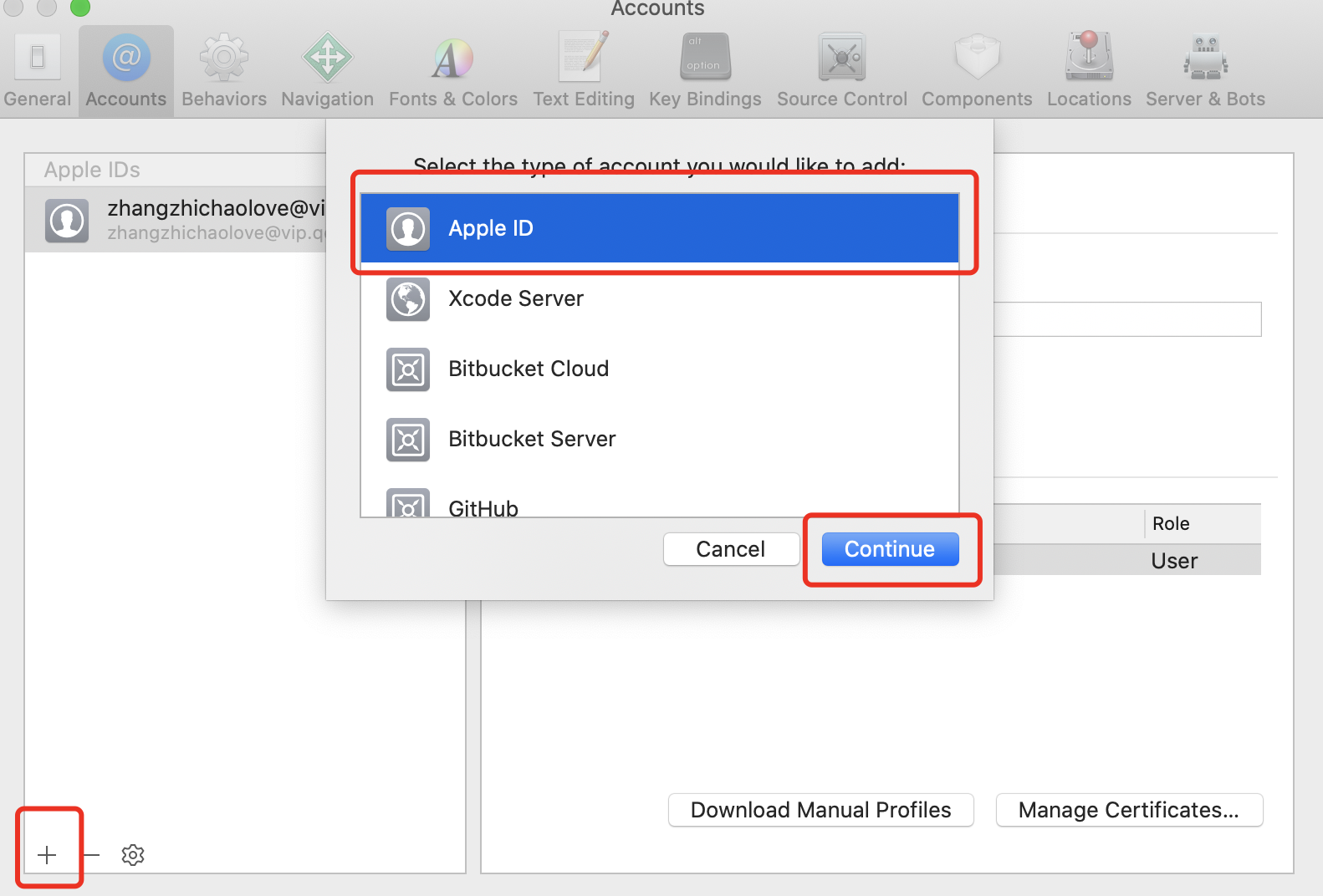
Task: Click Download Manual Profiles
Action: pyautogui.click(x=820, y=810)
